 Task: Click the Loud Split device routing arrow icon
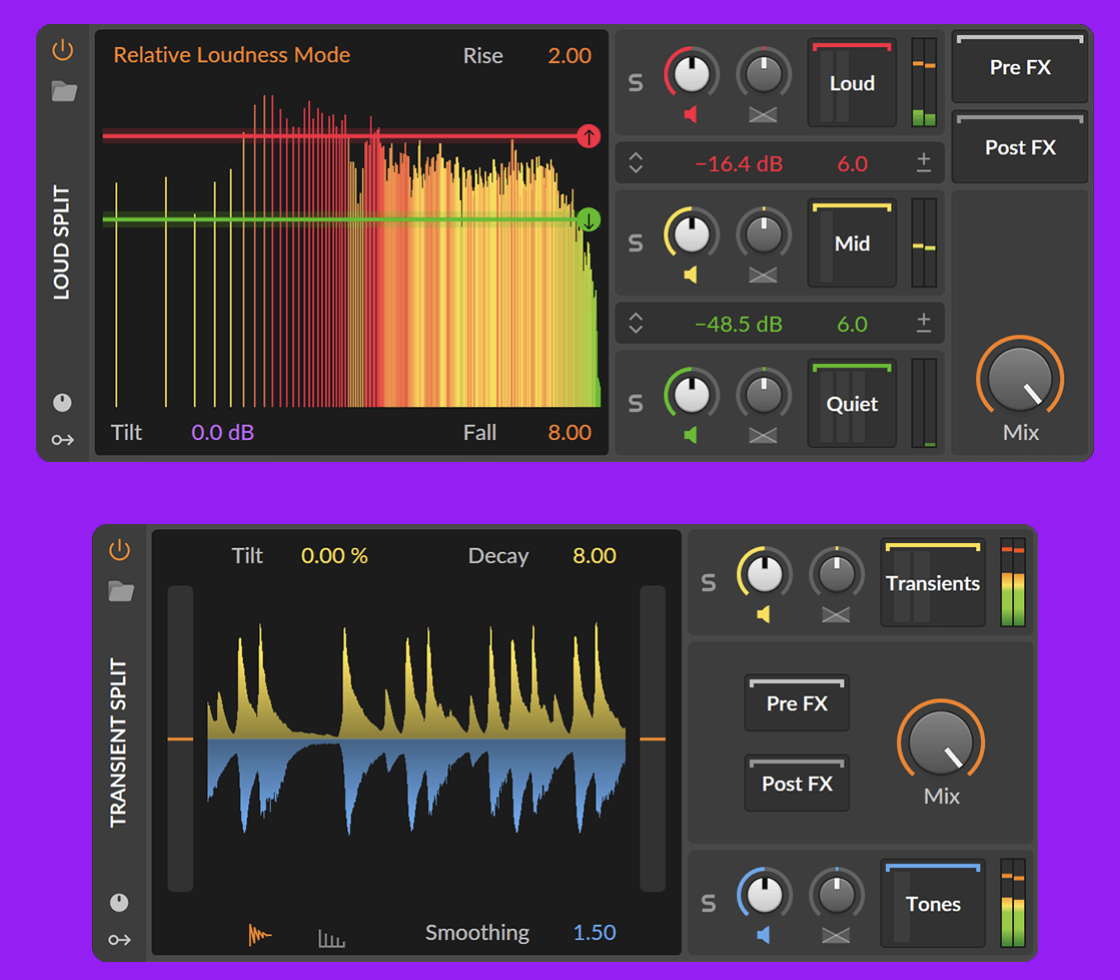[62, 440]
